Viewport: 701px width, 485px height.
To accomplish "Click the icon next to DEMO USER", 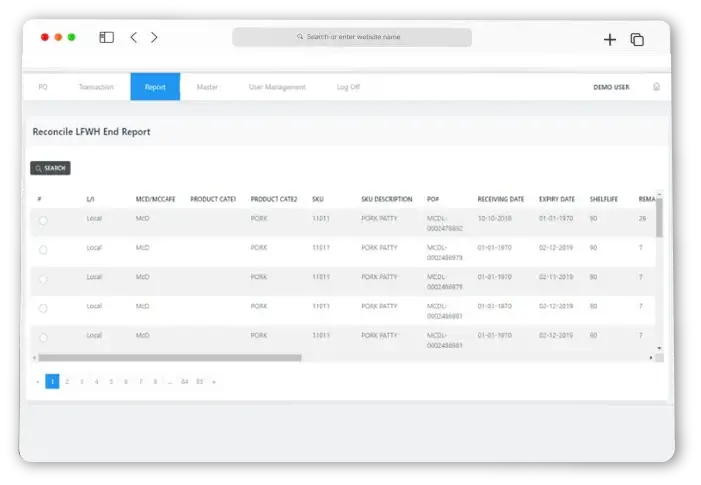I will (x=656, y=87).
